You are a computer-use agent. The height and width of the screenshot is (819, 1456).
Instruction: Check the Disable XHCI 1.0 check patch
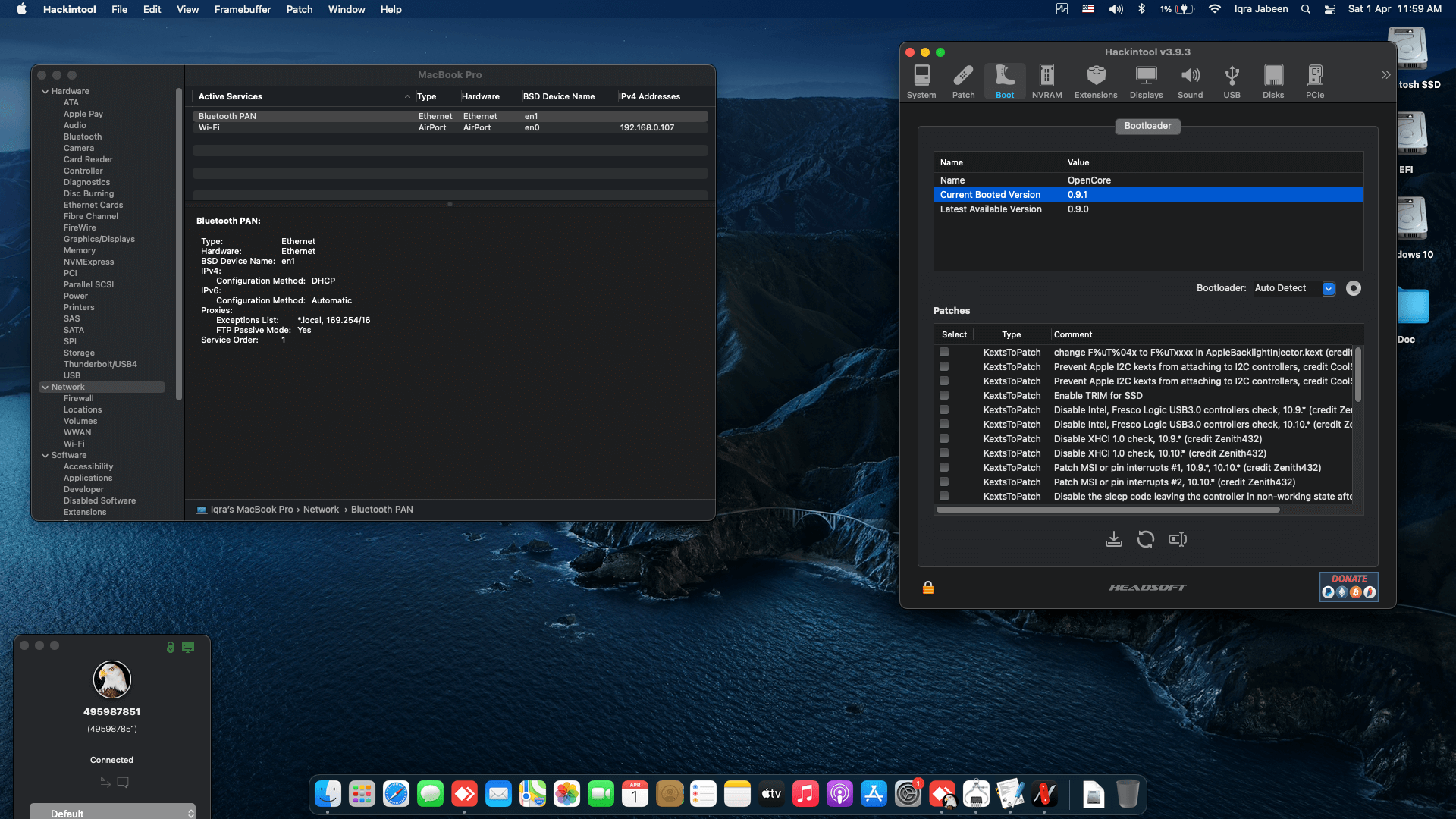tap(943, 438)
